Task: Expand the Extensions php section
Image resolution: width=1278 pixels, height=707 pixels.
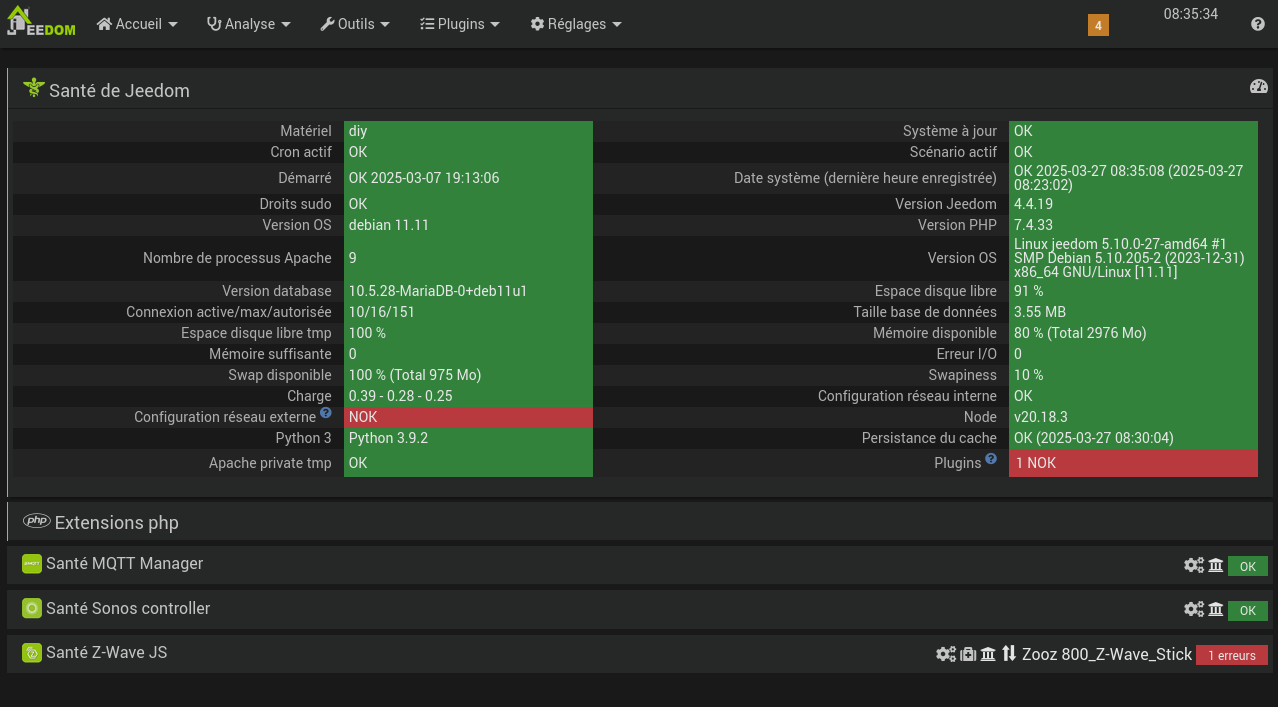Action: (116, 523)
